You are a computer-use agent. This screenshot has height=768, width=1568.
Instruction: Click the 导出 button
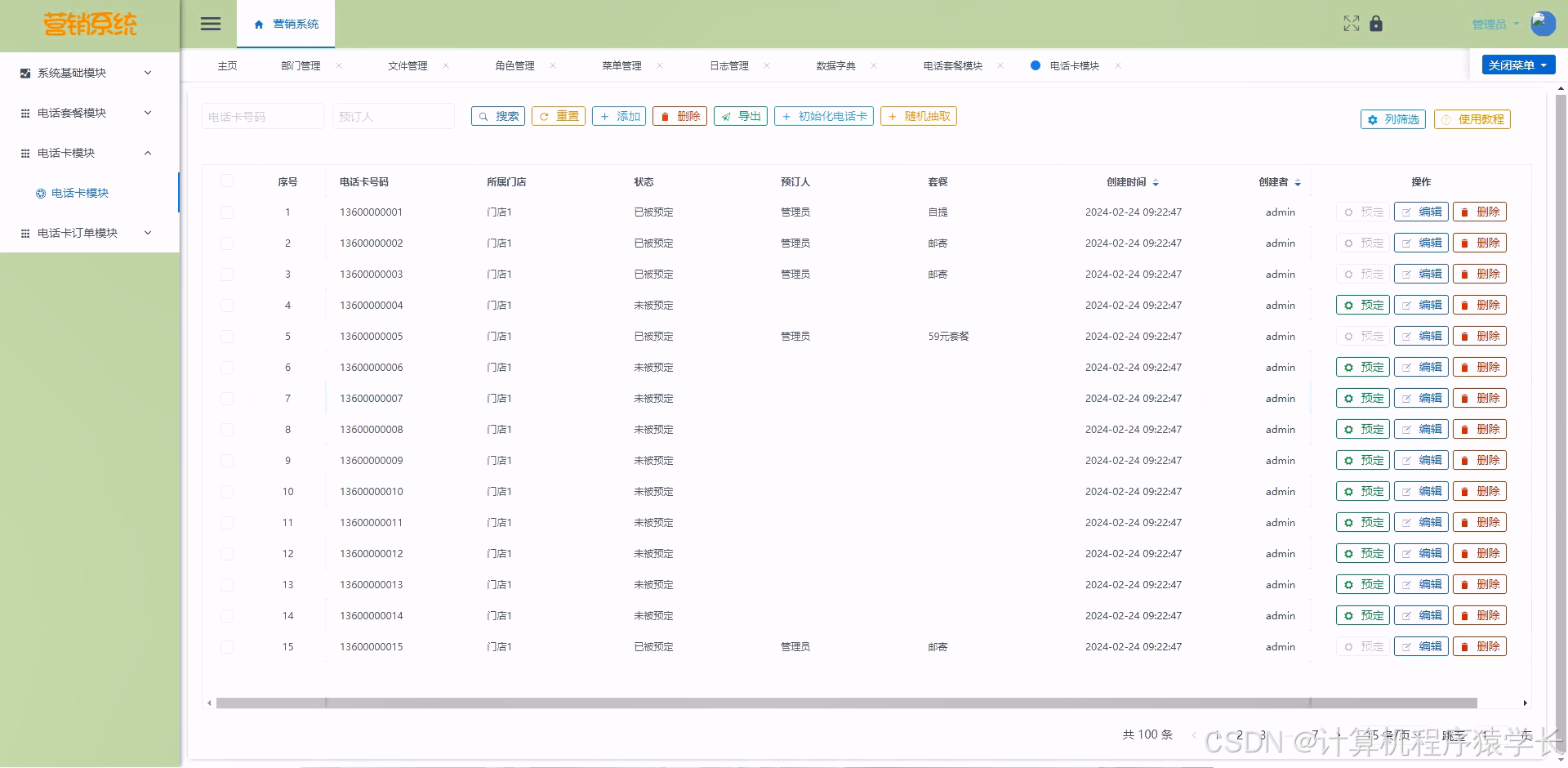pyautogui.click(x=741, y=116)
